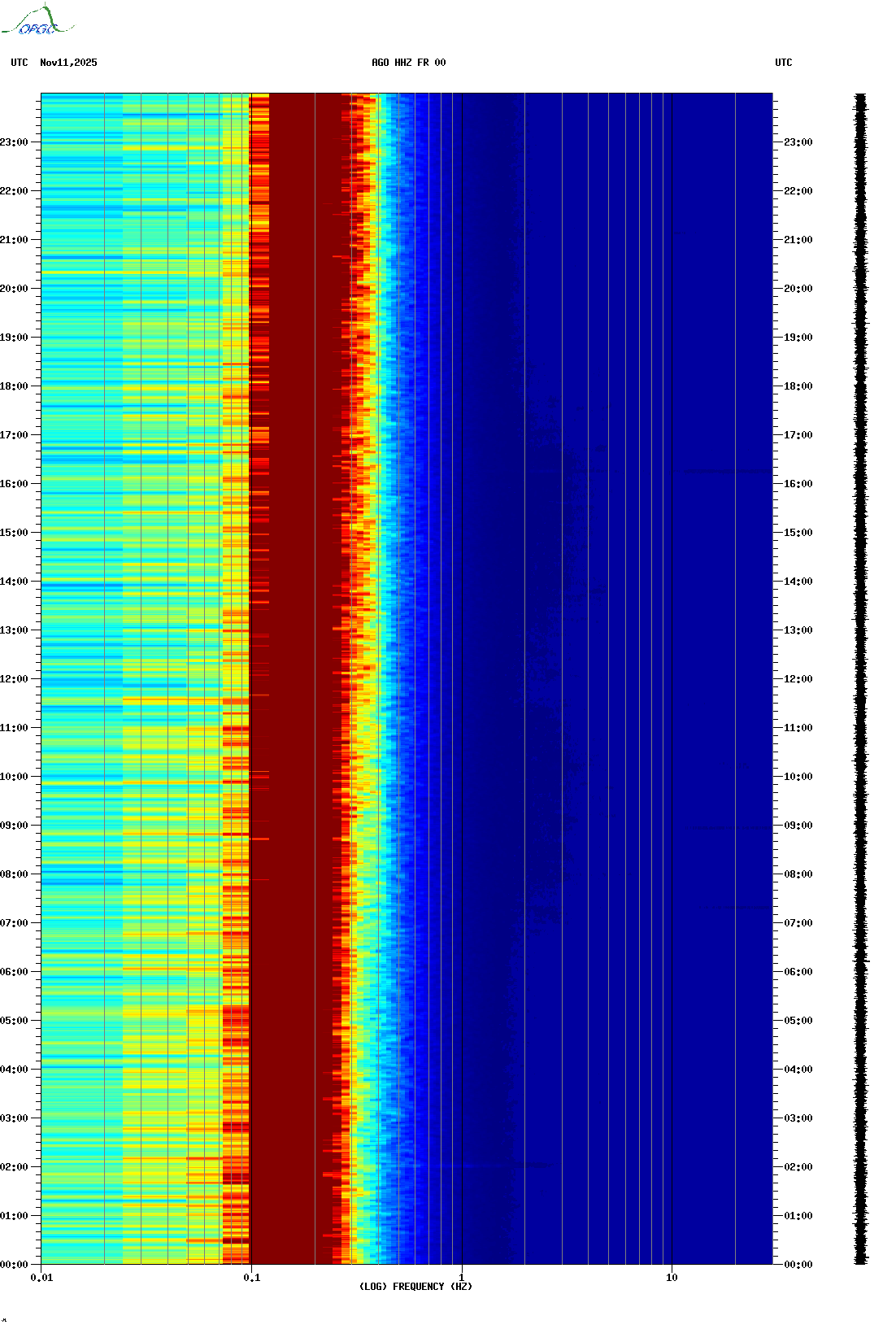Click the 19:00 label on the left axis
This screenshot has height=1329, width=896.
[x=14, y=338]
